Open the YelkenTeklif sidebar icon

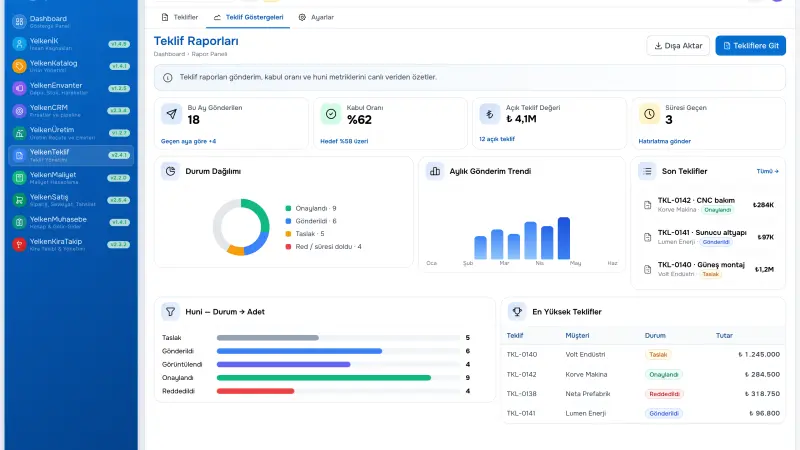coord(19,155)
